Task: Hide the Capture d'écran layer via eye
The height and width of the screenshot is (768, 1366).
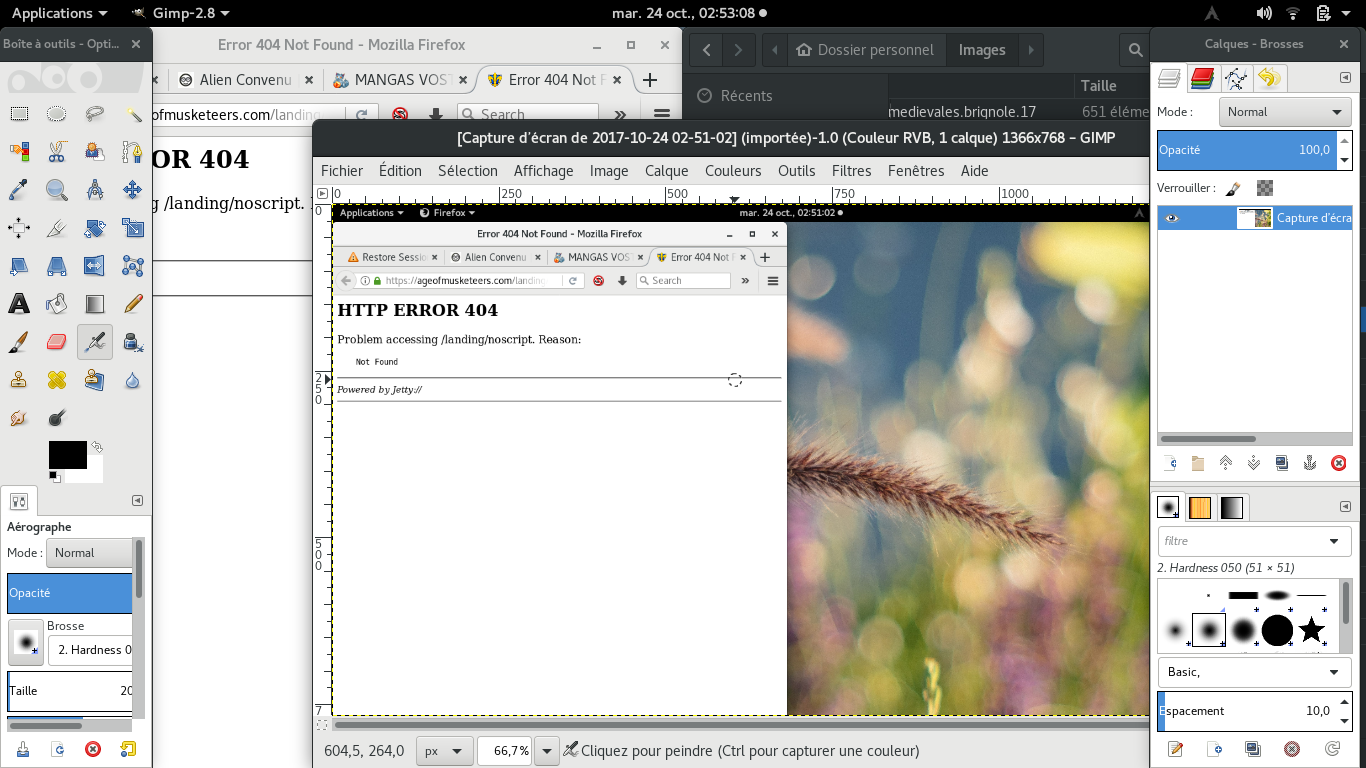Action: click(x=1172, y=218)
